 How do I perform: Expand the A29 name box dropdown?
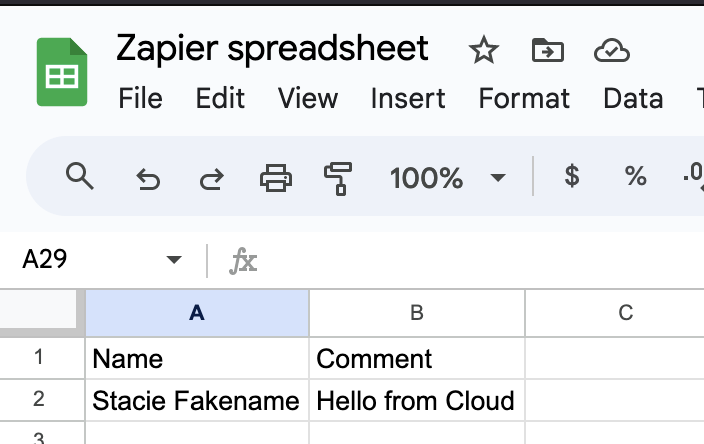pyautogui.click(x=174, y=260)
